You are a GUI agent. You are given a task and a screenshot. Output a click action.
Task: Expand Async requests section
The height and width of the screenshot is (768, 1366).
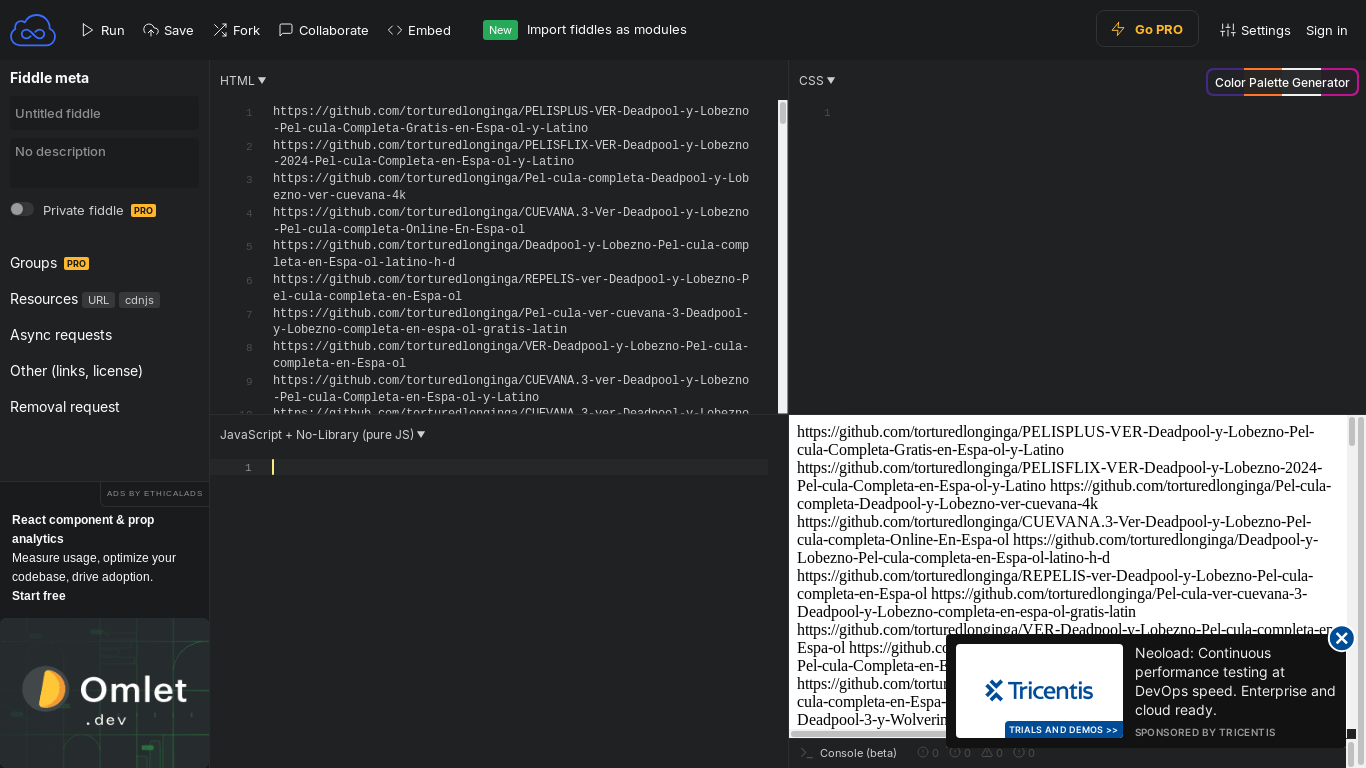click(61, 335)
